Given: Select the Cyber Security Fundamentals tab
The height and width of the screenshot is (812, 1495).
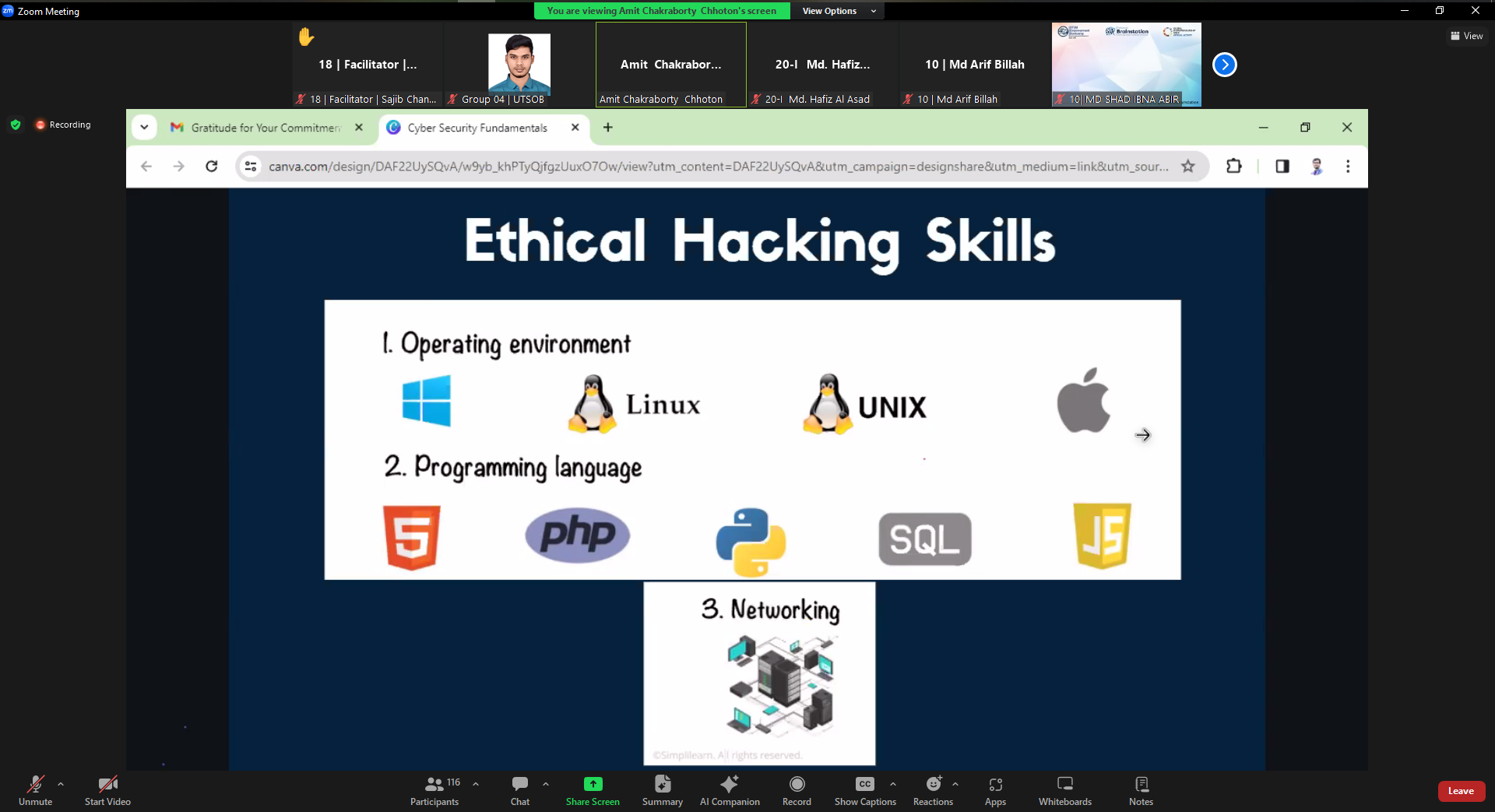Looking at the screenshot, I should coord(477,128).
